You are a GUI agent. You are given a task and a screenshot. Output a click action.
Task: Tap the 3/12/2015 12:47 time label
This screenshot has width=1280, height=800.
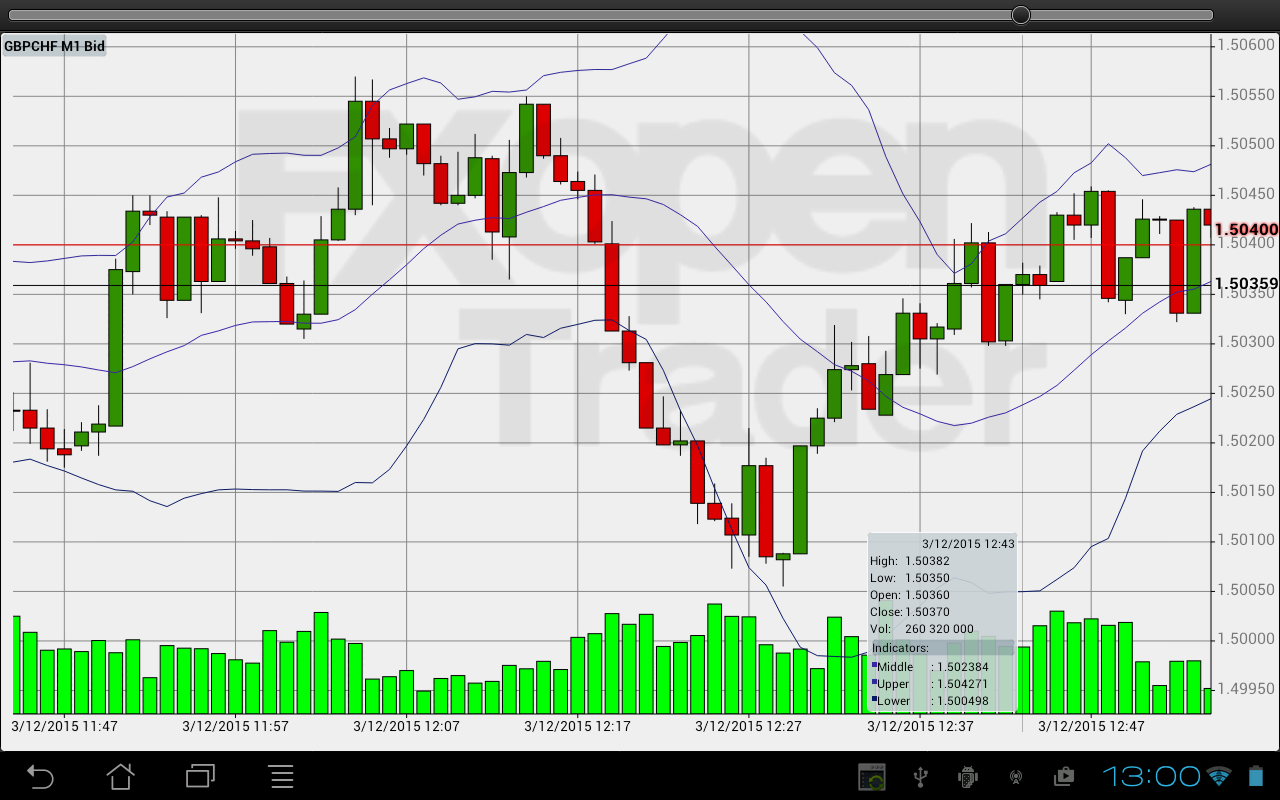[x=1091, y=726]
